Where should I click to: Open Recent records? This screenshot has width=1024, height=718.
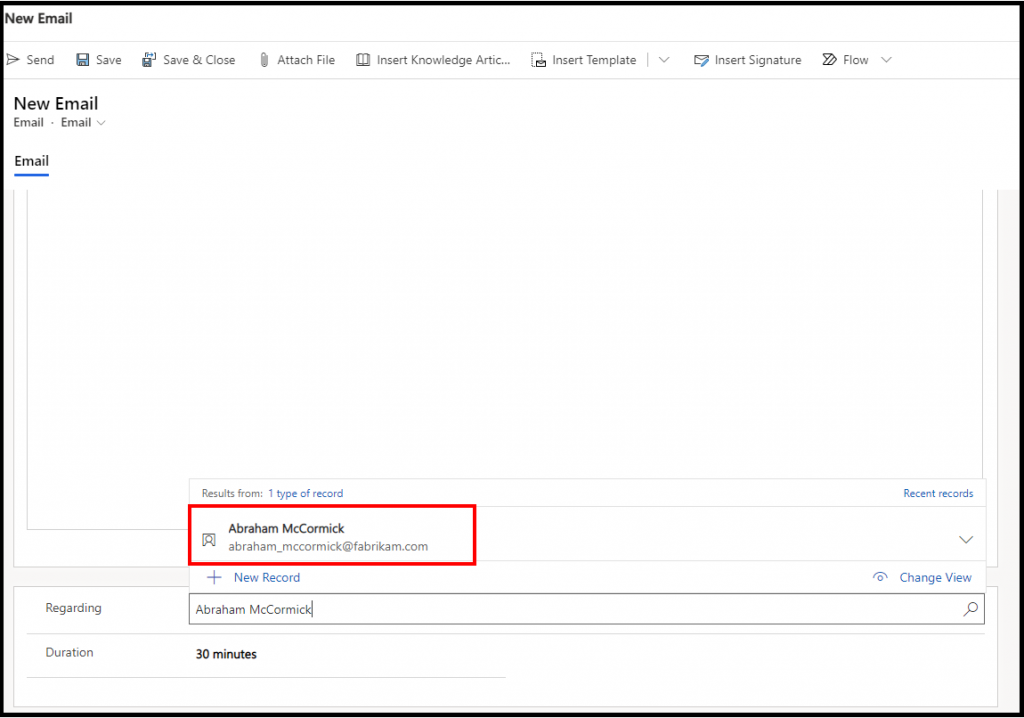pyautogui.click(x=938, y=493)
